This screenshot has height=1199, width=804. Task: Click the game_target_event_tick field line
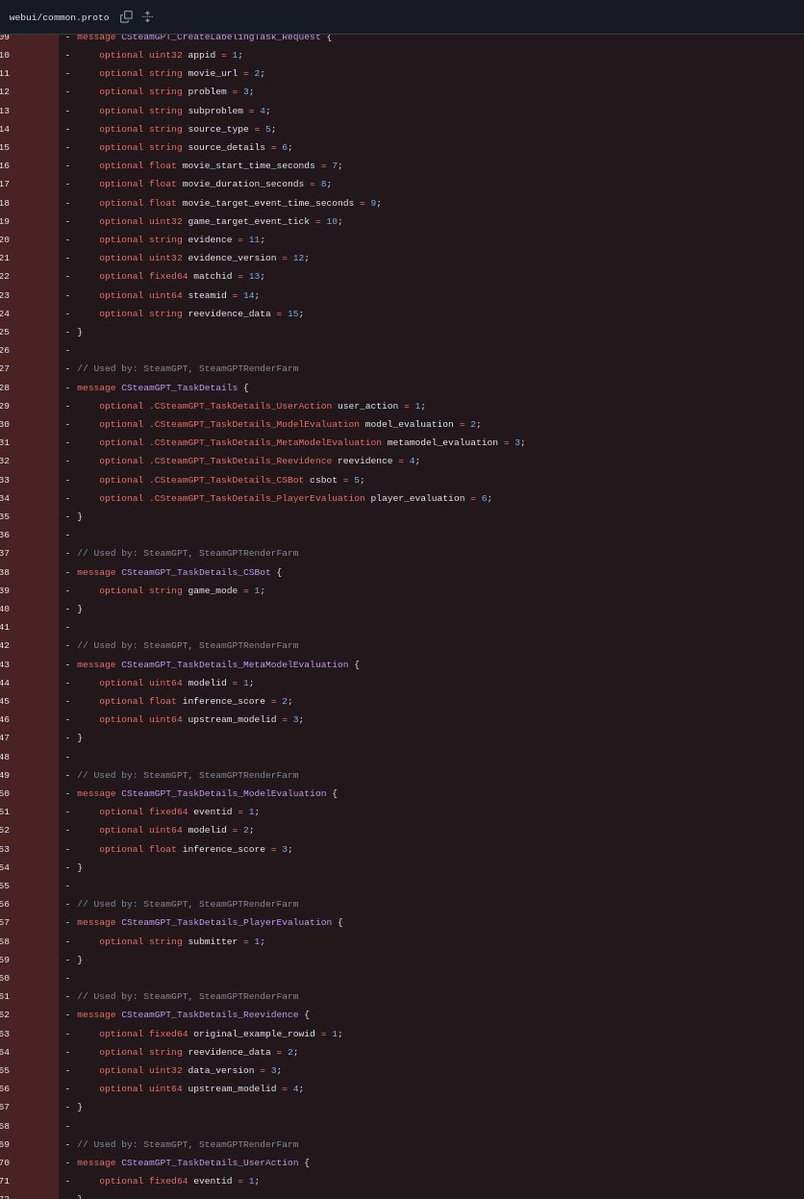point(220,222)
